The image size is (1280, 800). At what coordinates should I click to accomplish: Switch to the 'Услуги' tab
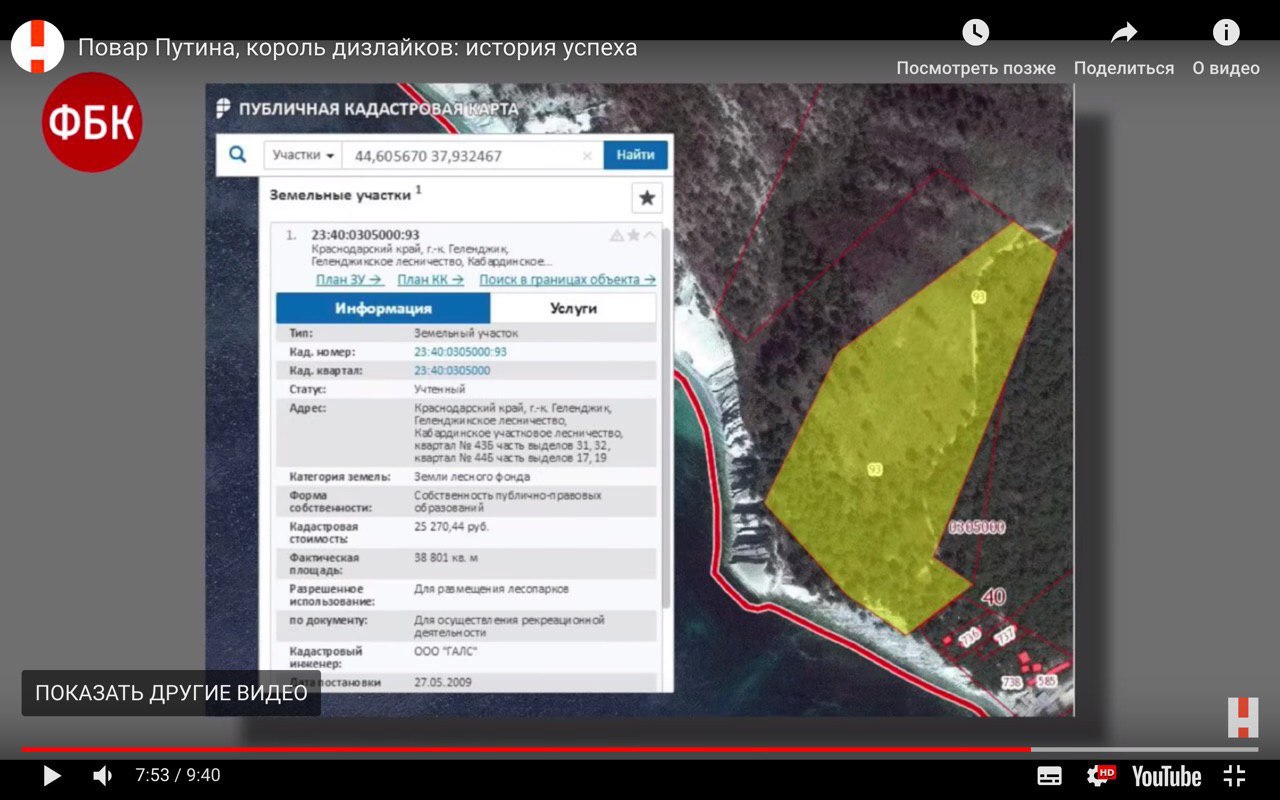click(573, 308)
